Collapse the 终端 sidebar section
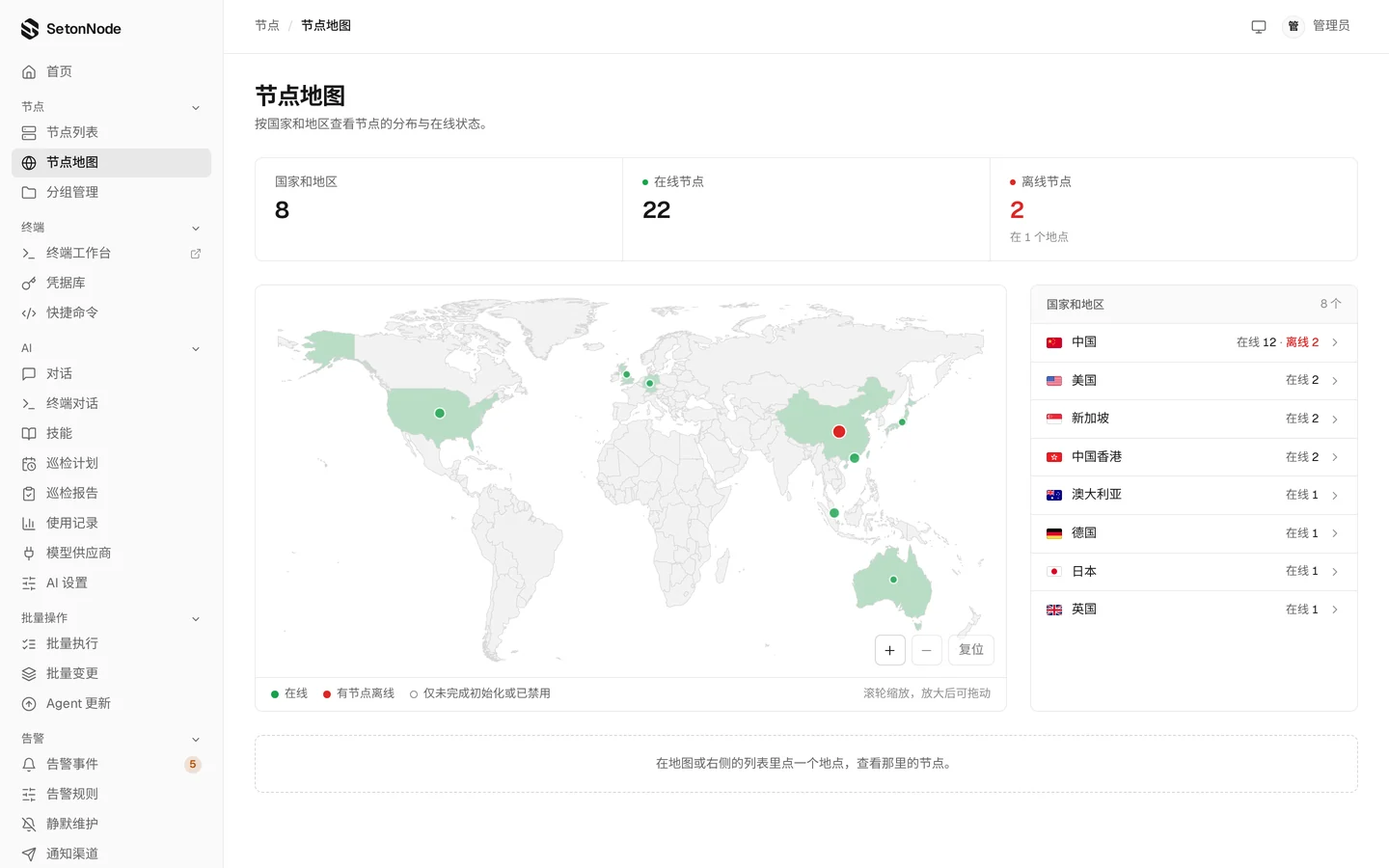Screen dimensions: 1389x868 click(196, 229)
